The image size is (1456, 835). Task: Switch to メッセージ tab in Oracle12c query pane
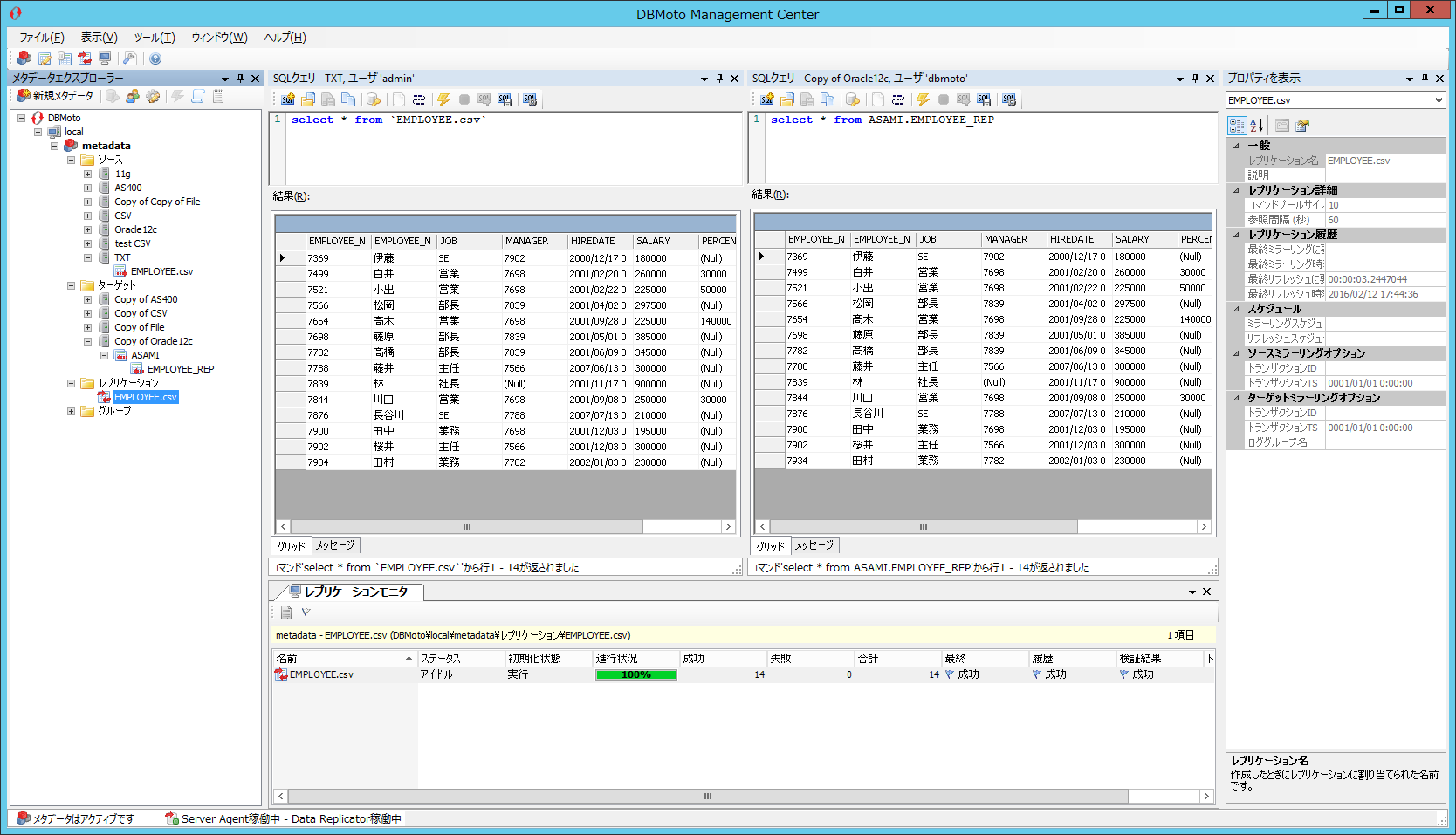(x=814, y=545)
